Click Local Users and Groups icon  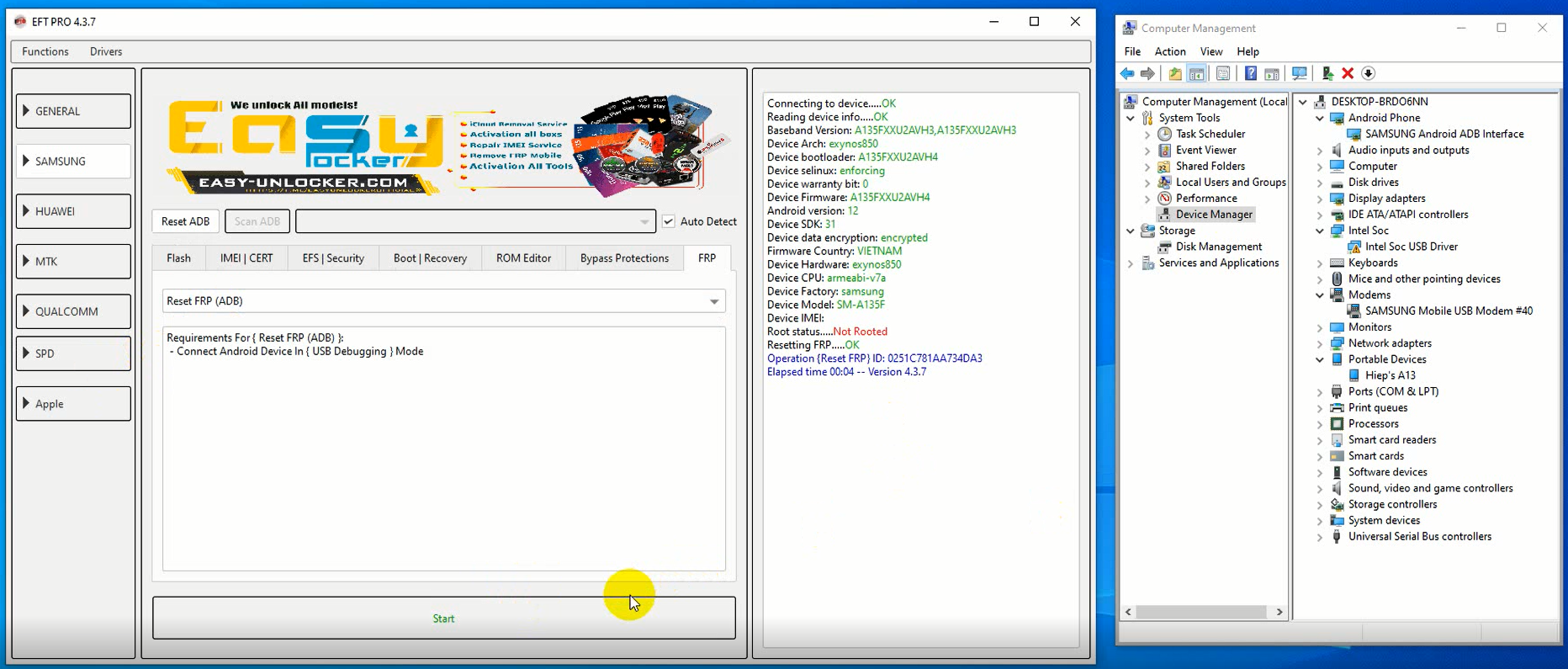tap(1165, 182)
